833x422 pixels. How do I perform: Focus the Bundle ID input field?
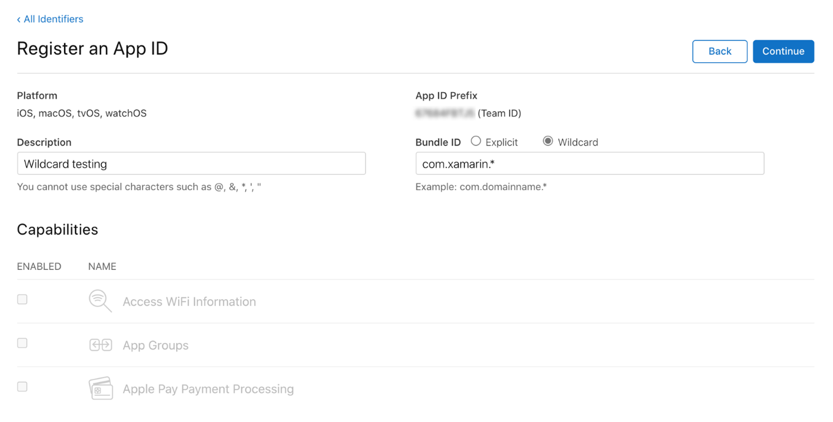pos(590,164)
